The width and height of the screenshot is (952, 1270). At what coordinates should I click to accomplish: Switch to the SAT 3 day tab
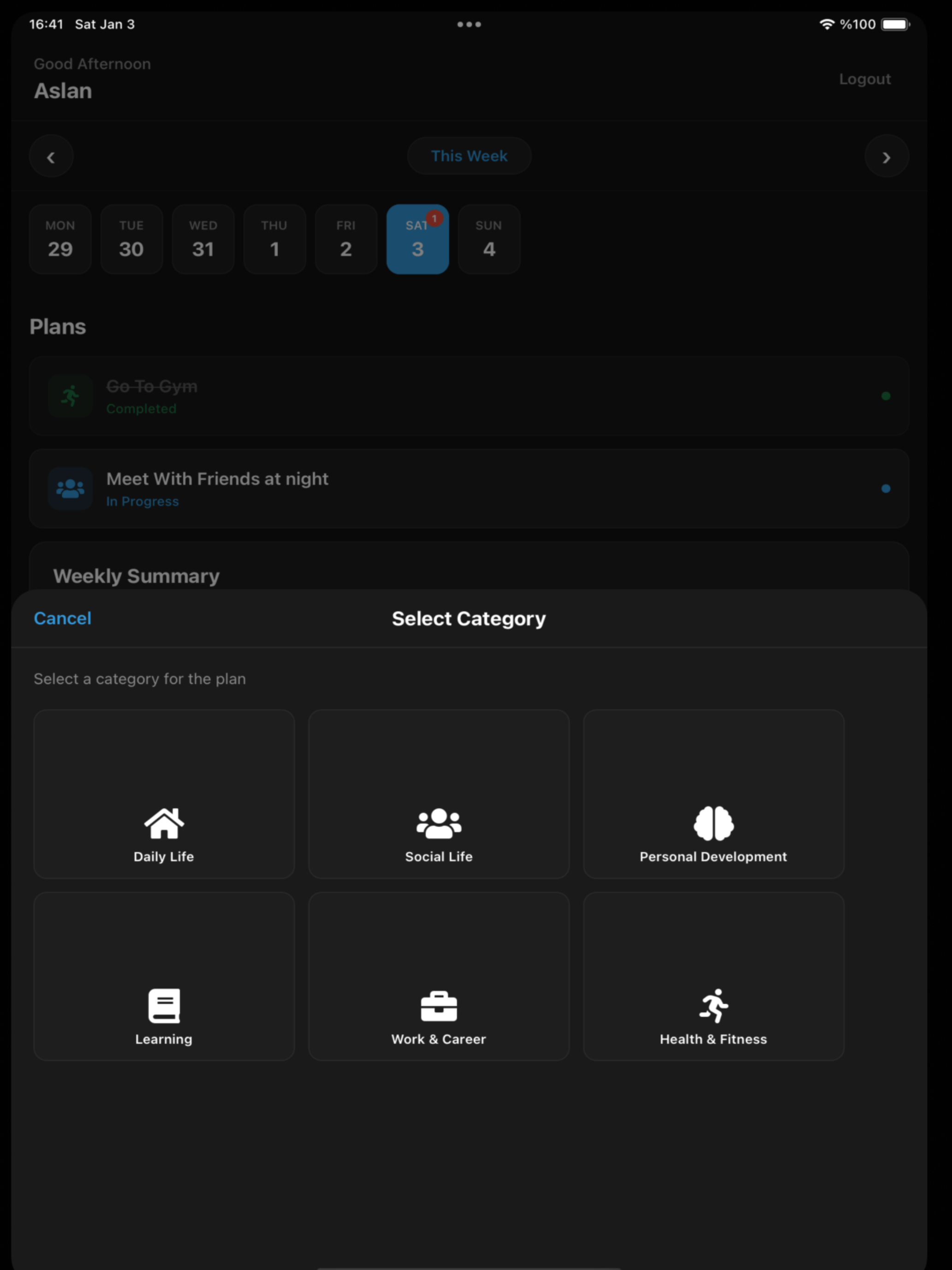(418, 239)
